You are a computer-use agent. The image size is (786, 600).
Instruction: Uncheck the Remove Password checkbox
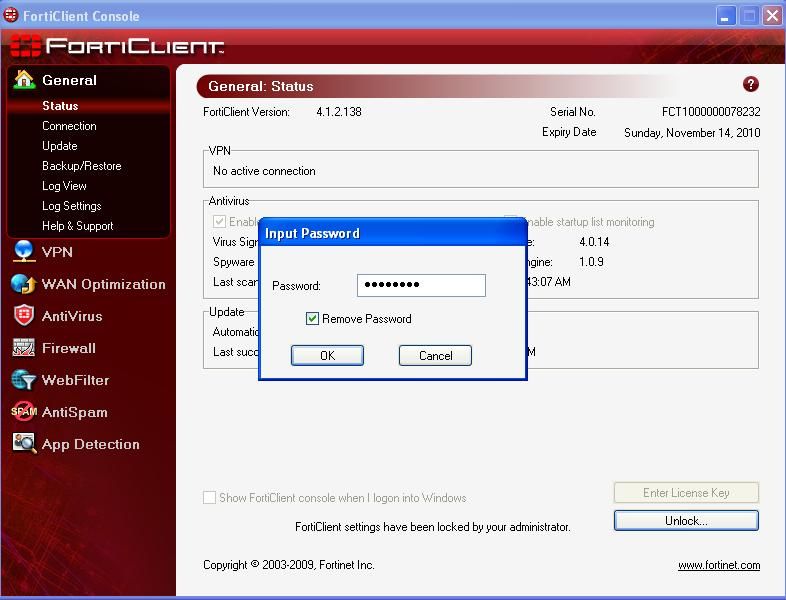(x=312, y=318)
